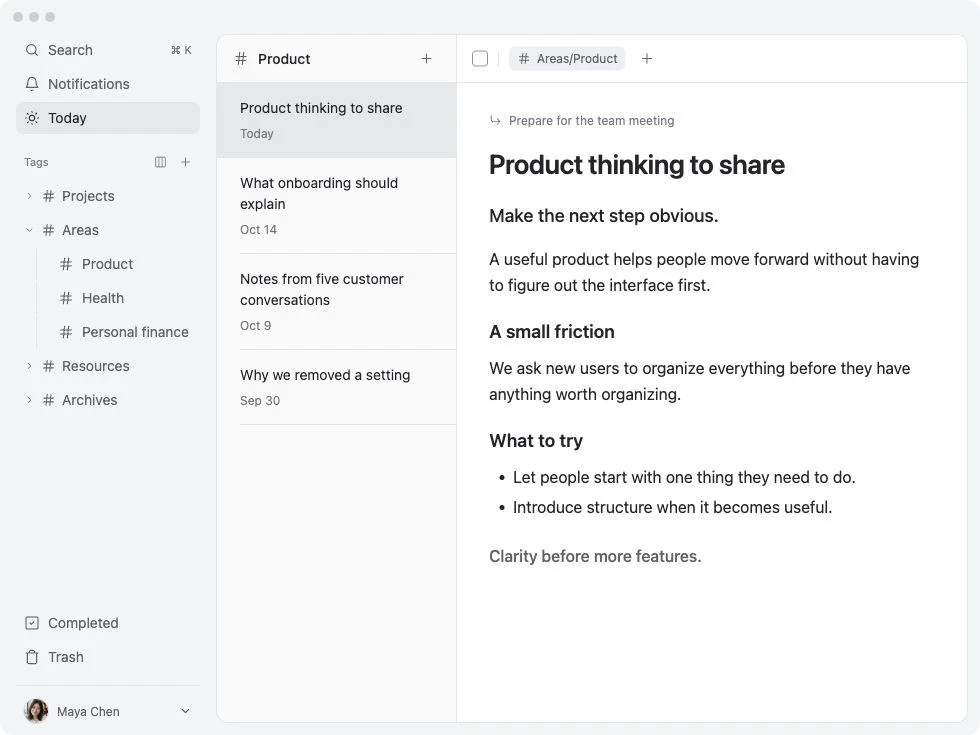Click hash icon in Product list header

tap(241, 59)
